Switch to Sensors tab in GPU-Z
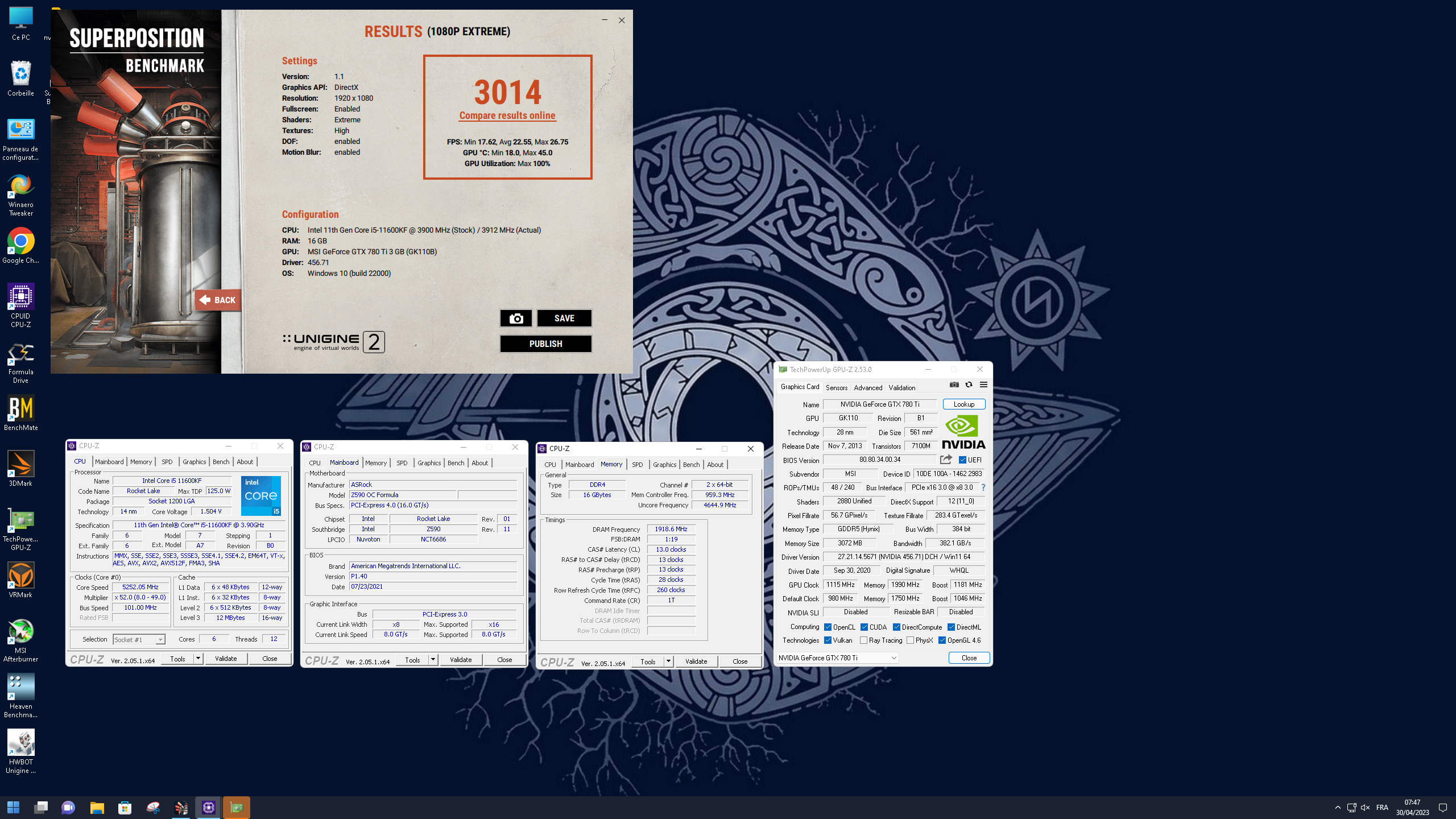Image resolution: width=1456 pixels, height=819 pixels. pyautogui.click(x=837, y=387)
